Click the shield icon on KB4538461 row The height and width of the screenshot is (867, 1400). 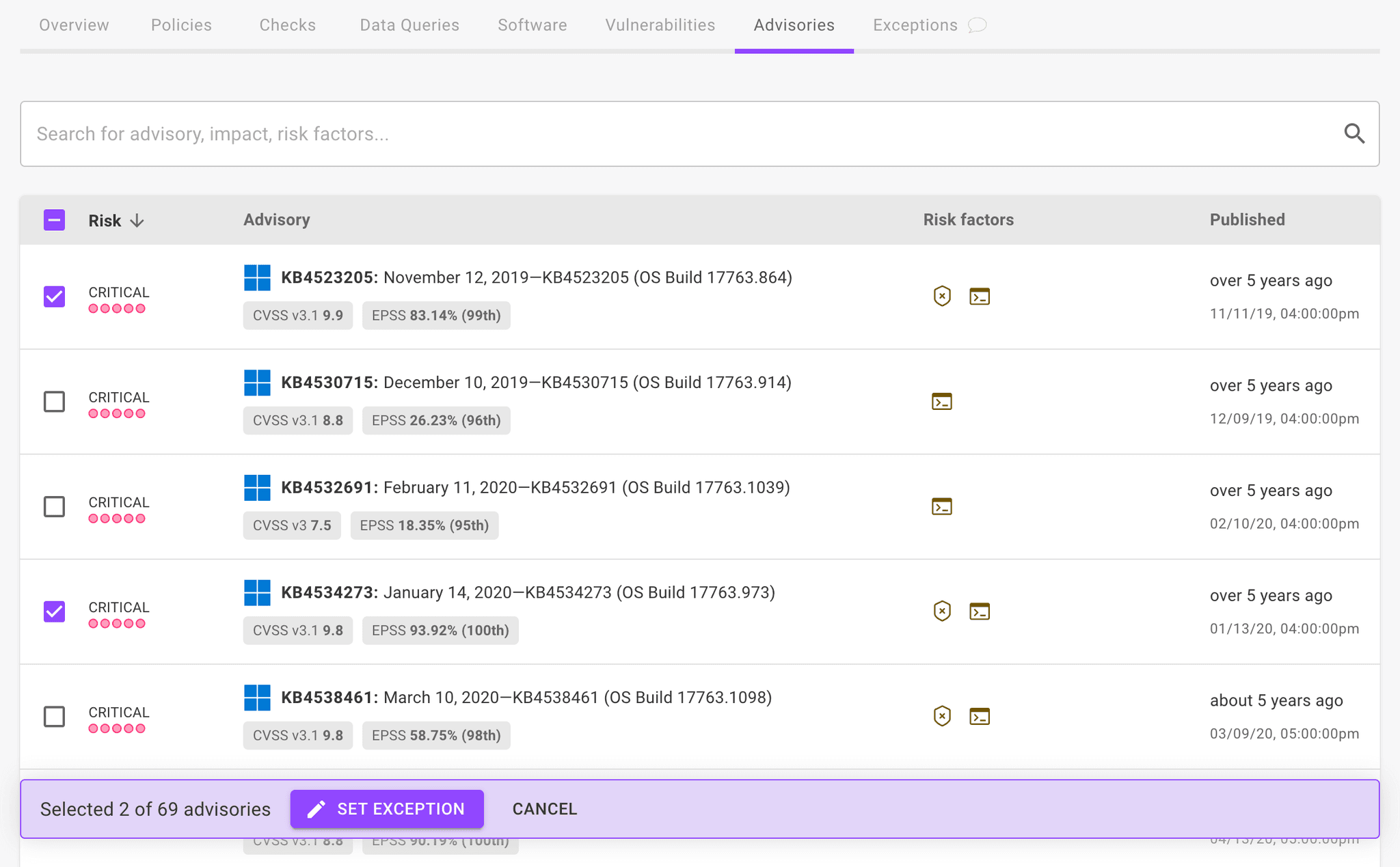click(941, 716)
